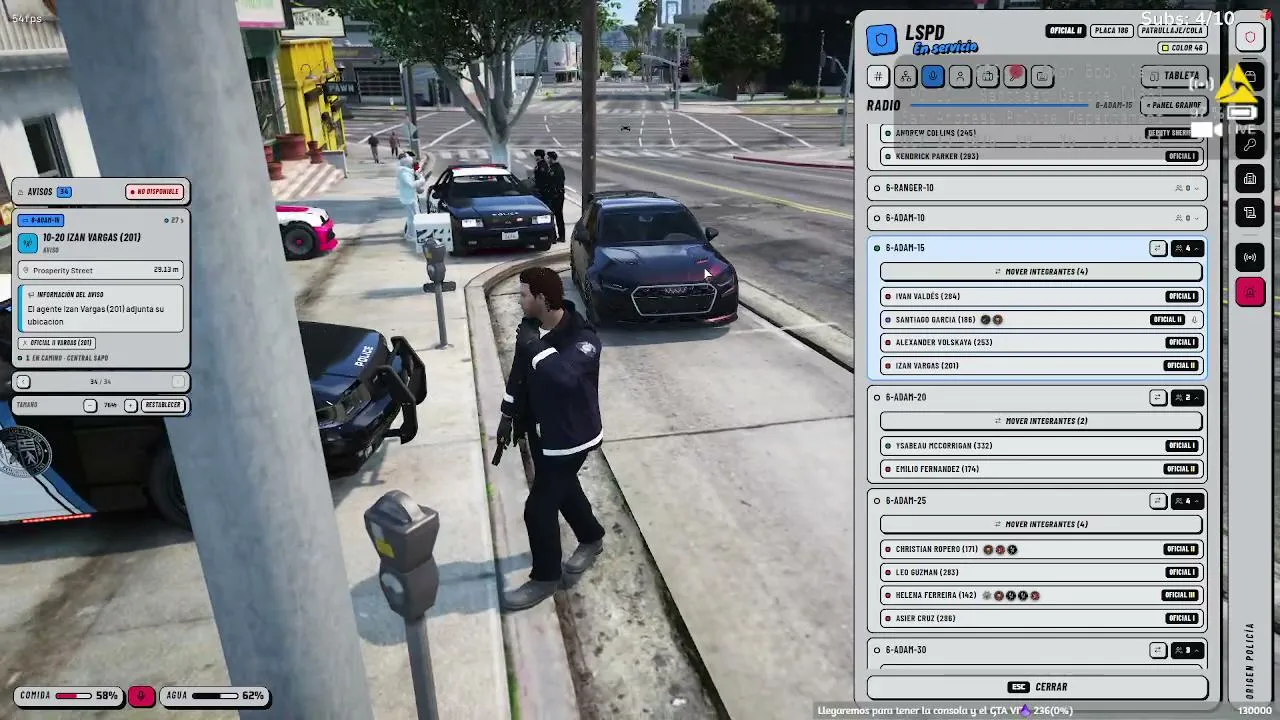Select the radio microphone tab icon
The image size is (1280, 720).
tap(933, 77)
